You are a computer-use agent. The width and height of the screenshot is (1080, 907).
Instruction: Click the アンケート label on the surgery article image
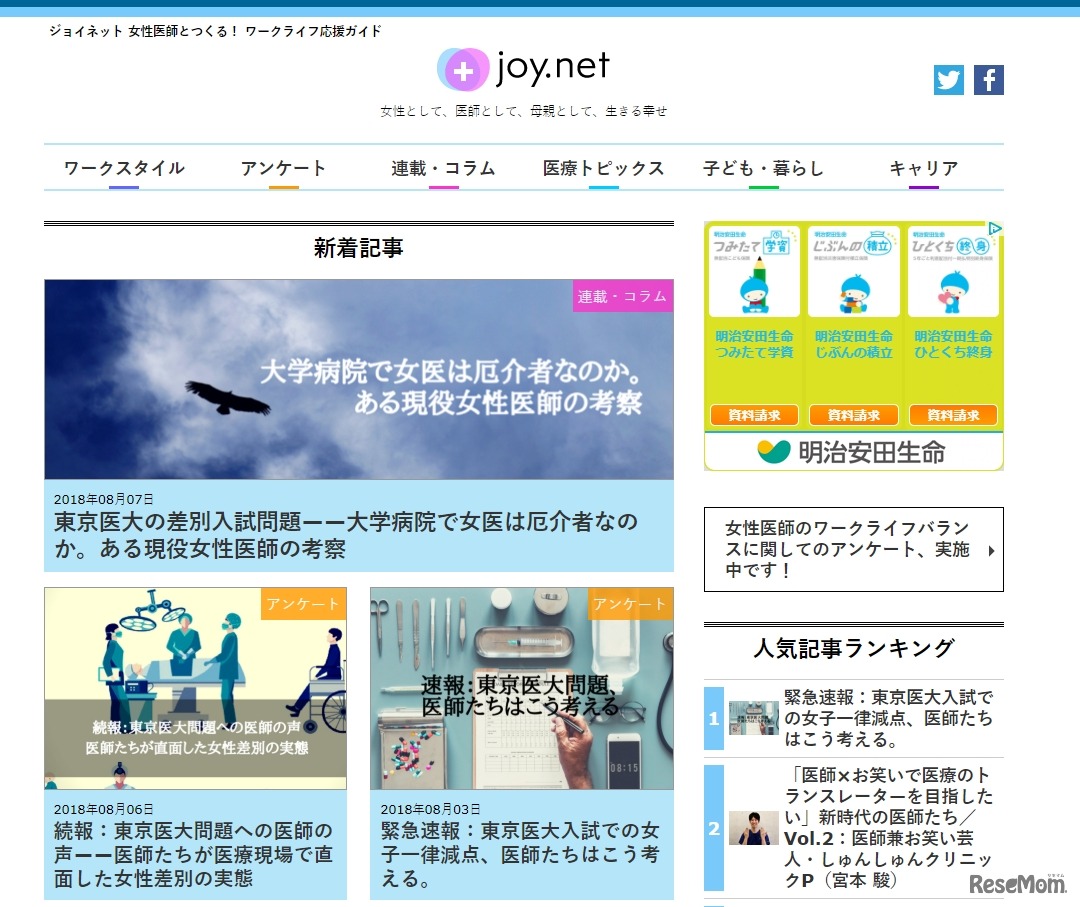click(x=303, y=604)
